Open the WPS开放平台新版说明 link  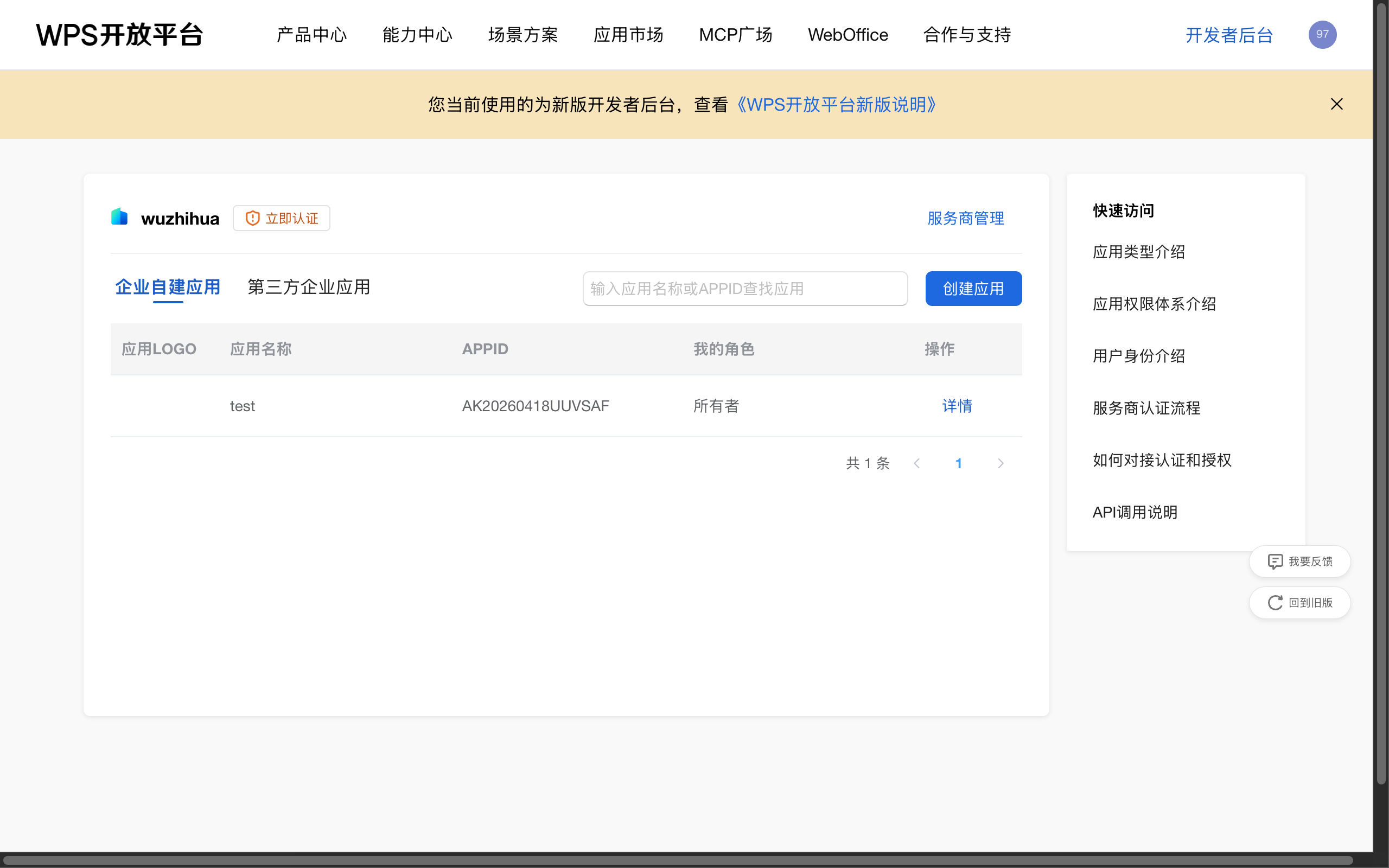[836, 105]
